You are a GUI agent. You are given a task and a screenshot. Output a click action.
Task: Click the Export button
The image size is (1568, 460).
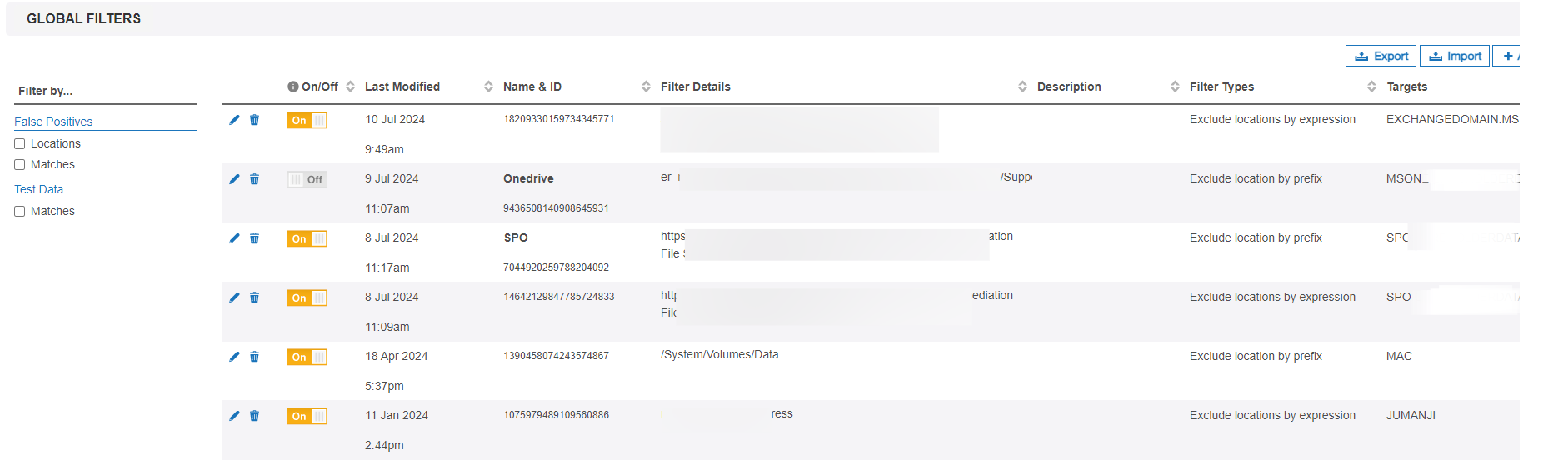1381,56
